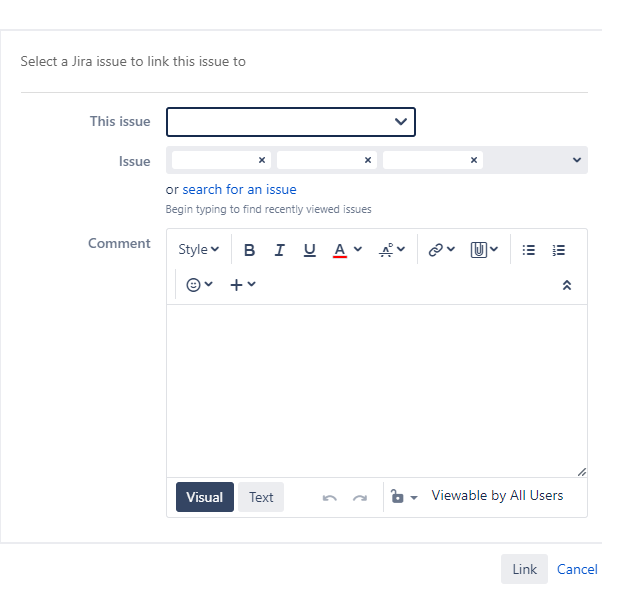Click the attachment paperclip icon
The image size is (622, 591).
click(478, 250)
